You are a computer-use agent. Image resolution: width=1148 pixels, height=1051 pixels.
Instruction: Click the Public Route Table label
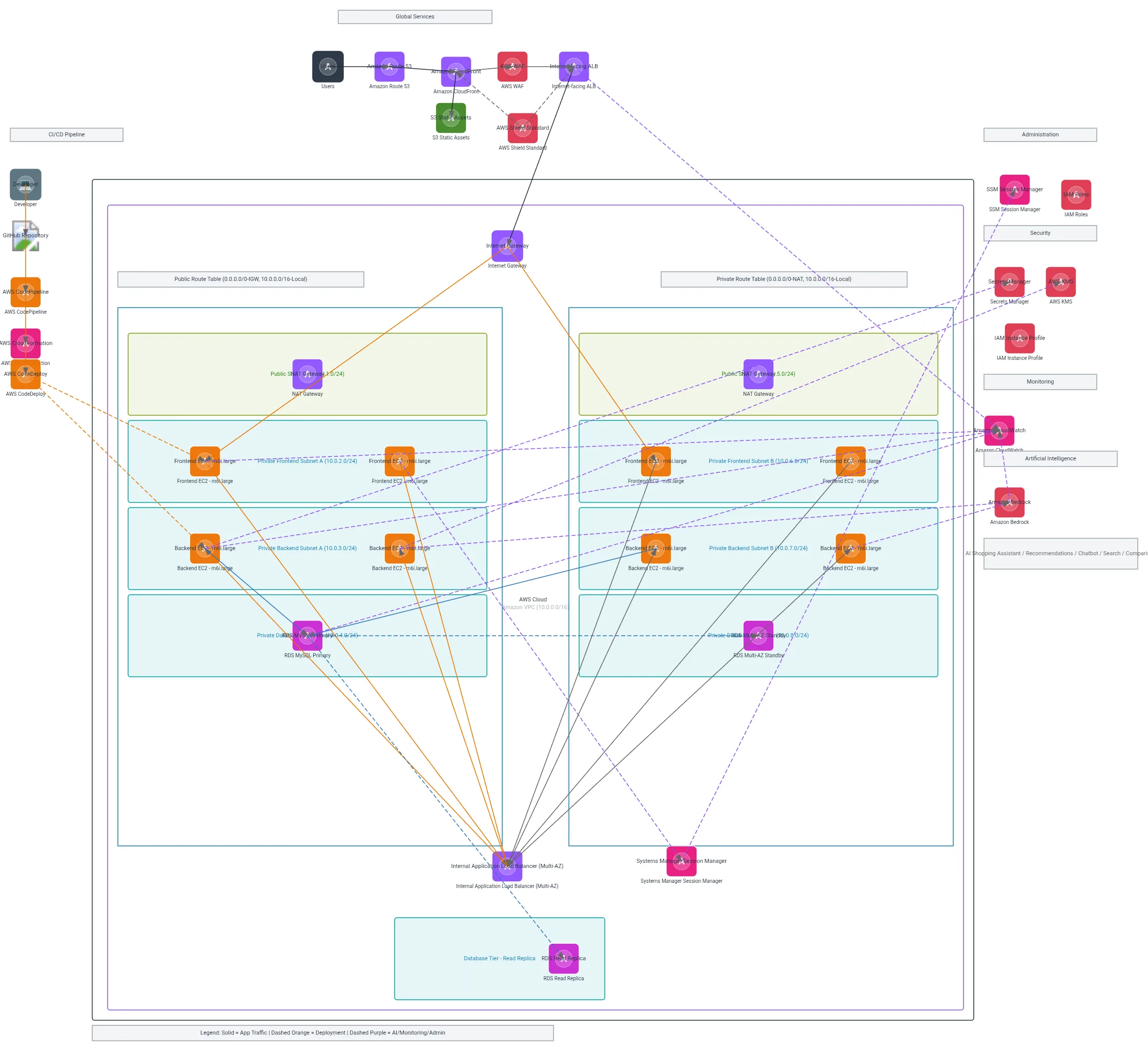[240, 279]
